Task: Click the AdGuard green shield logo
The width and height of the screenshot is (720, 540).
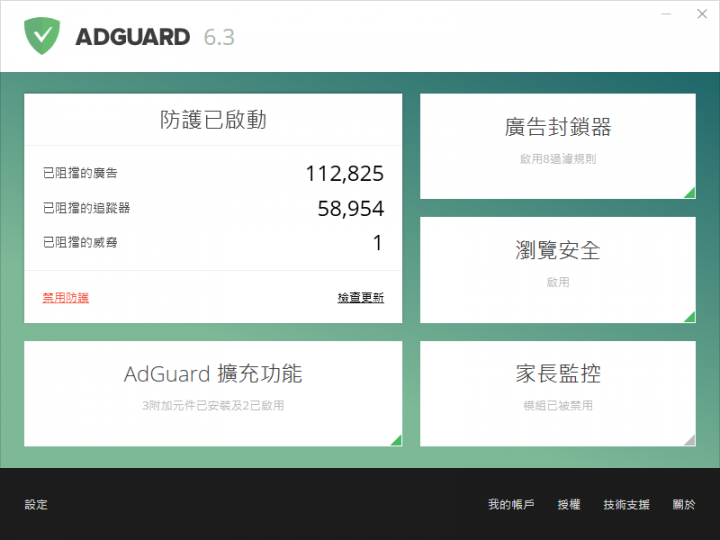Action: point(42,36)
